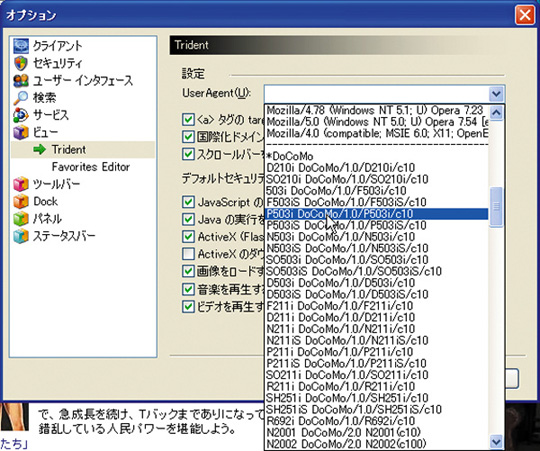Choose N503i DoCoMo/1.0/N503i/c10 entry
Viewport: 540px width, 451px height.
coord(376,237)
